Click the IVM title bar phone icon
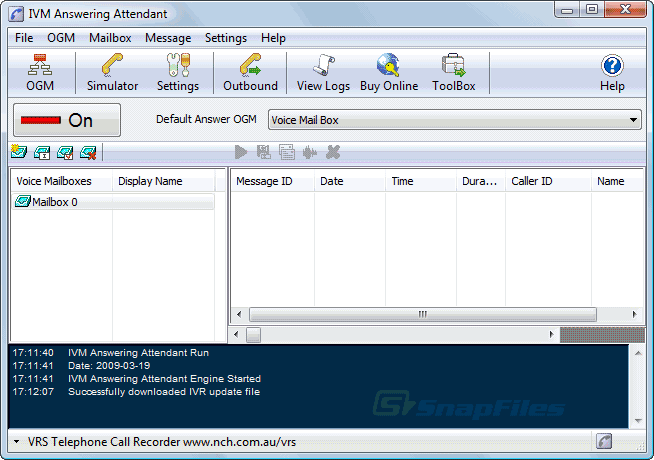The height and width of the screenshot is (460, 654). pyautogui.click(x=16, y=14)
